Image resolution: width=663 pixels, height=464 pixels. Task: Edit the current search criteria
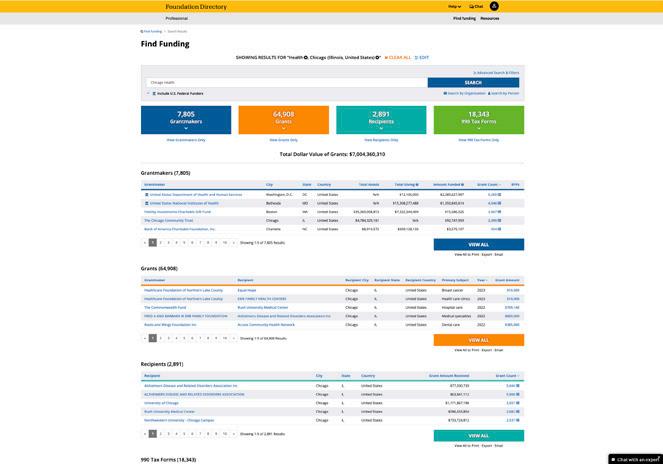coord(422,58)
